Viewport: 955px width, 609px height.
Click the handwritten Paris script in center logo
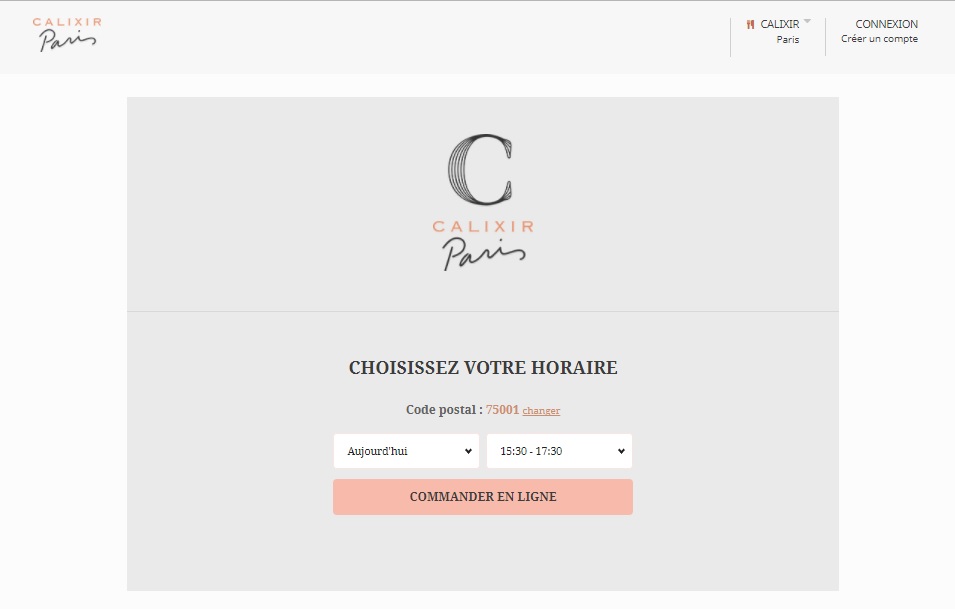click(483, 253)
